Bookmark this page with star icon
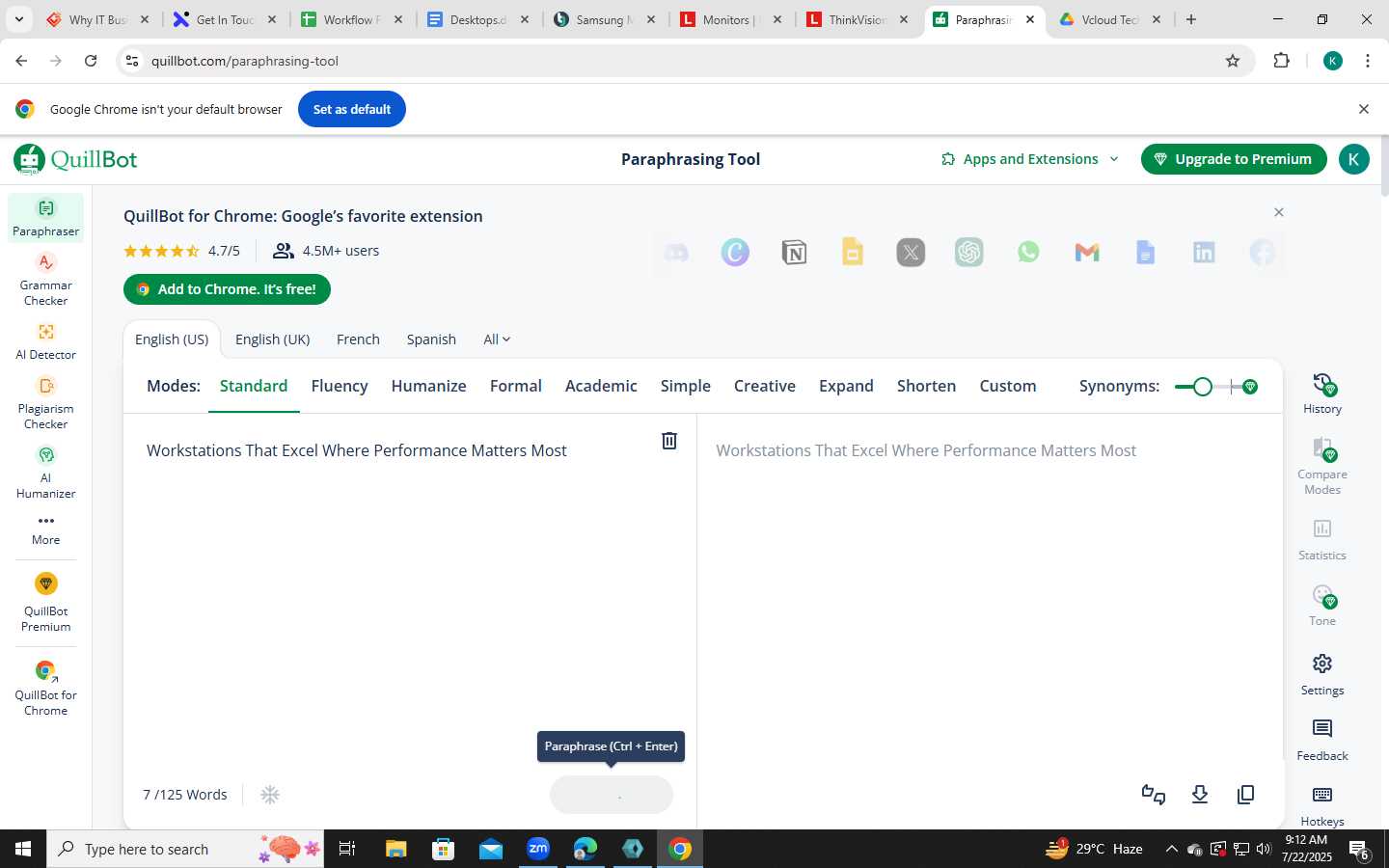The width and height of the screenshot is (1389, 868). click(x=1232, y=61)
